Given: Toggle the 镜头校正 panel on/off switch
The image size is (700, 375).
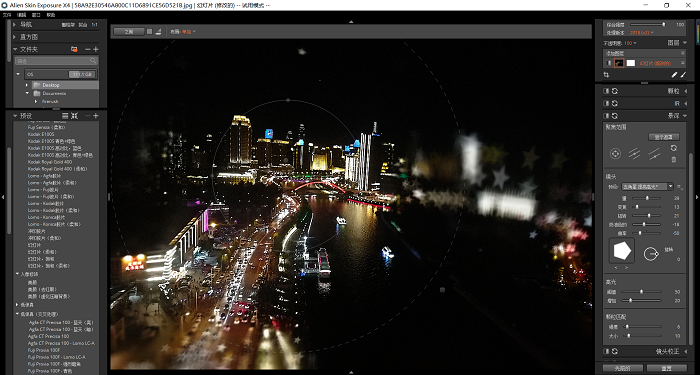Looking at the screenshot, I should point(606,351).
